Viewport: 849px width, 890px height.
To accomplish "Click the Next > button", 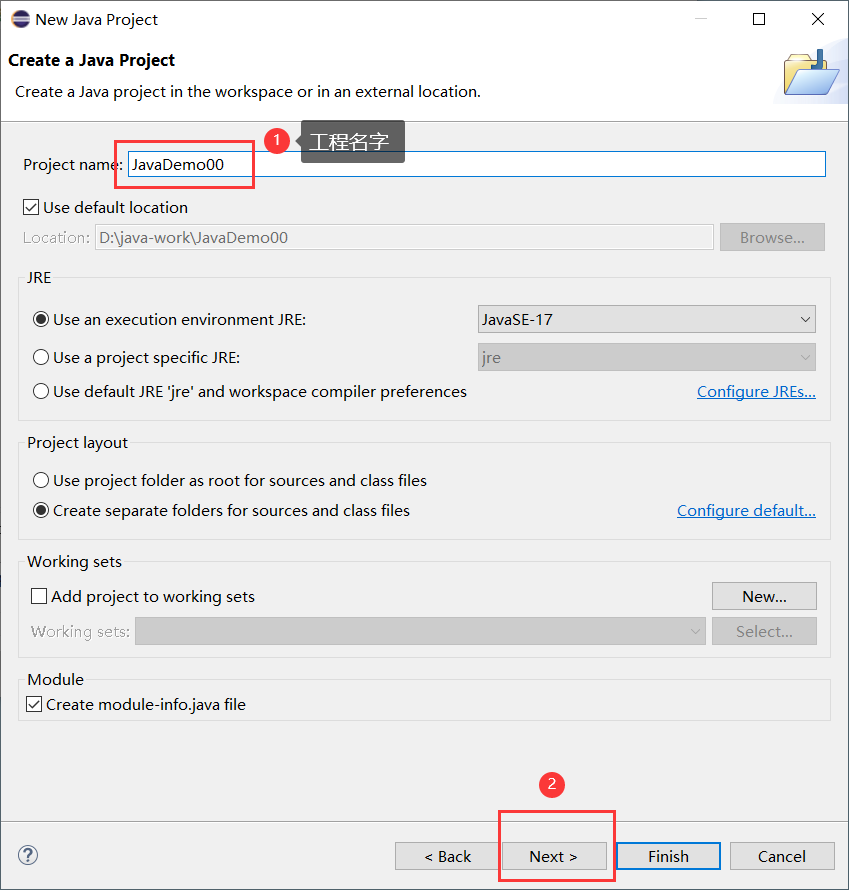I will 554,856.
